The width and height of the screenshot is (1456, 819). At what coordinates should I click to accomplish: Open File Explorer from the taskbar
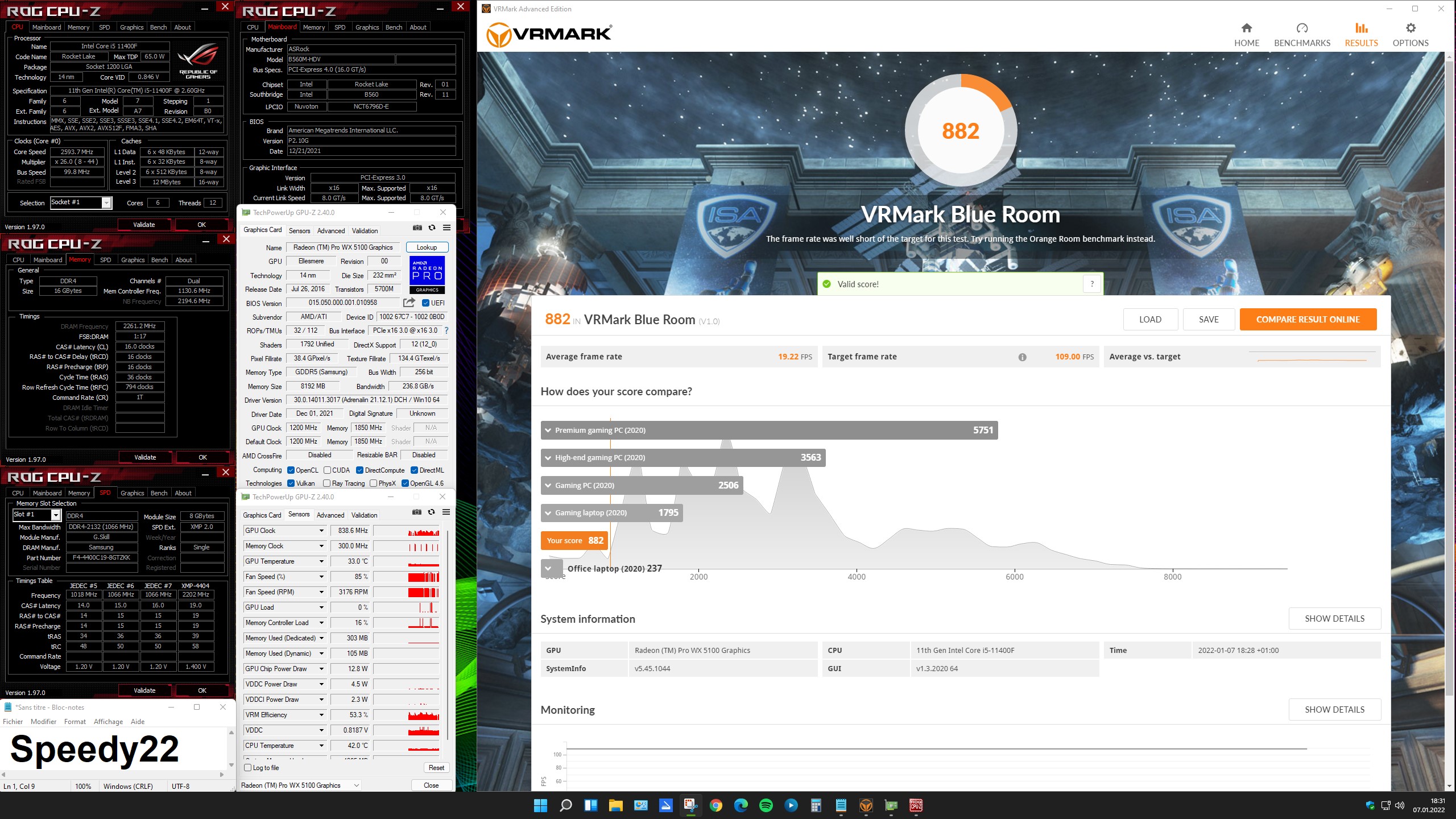615,805
